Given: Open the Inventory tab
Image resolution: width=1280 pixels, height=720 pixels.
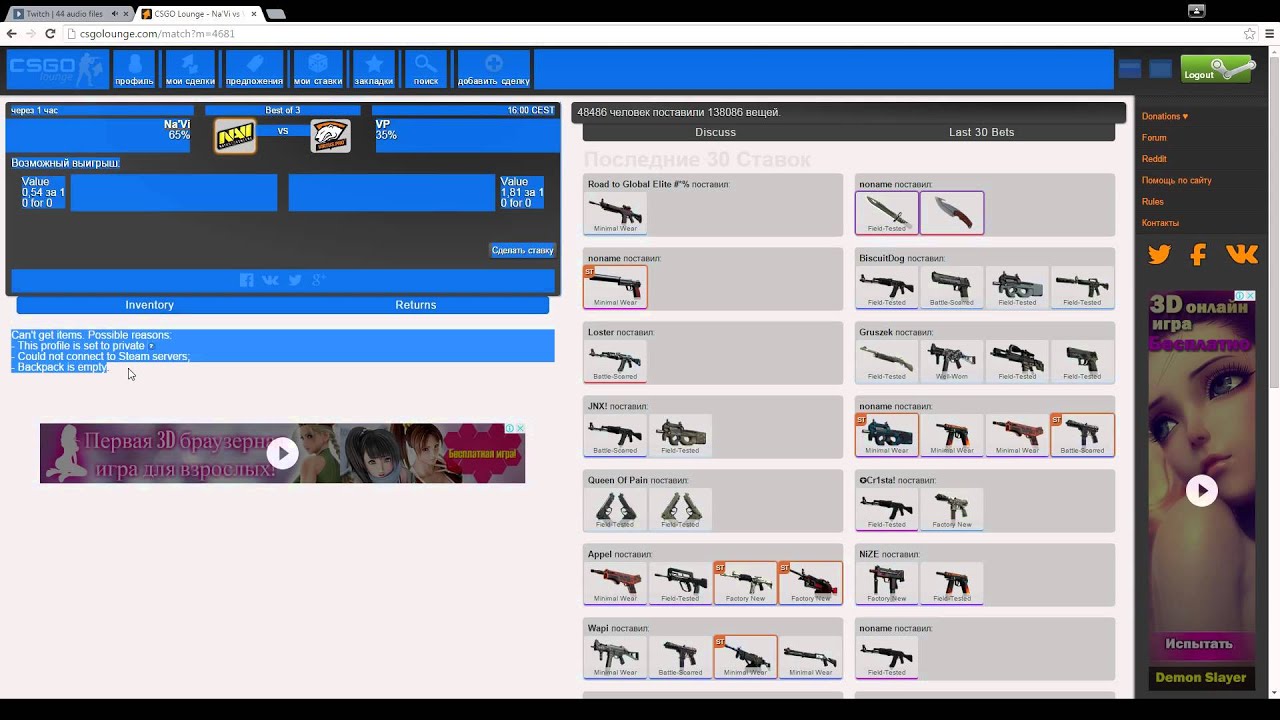Looking at the screenshot, I should pyautogui.click(x=149, y=305).
